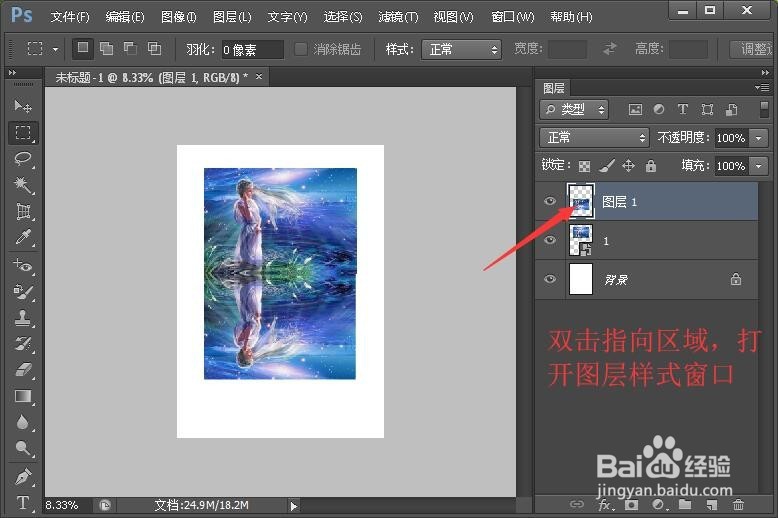The image size is (778, 518).
Task: Choose Subtract from Selection mode
Action: click(130, 48)
